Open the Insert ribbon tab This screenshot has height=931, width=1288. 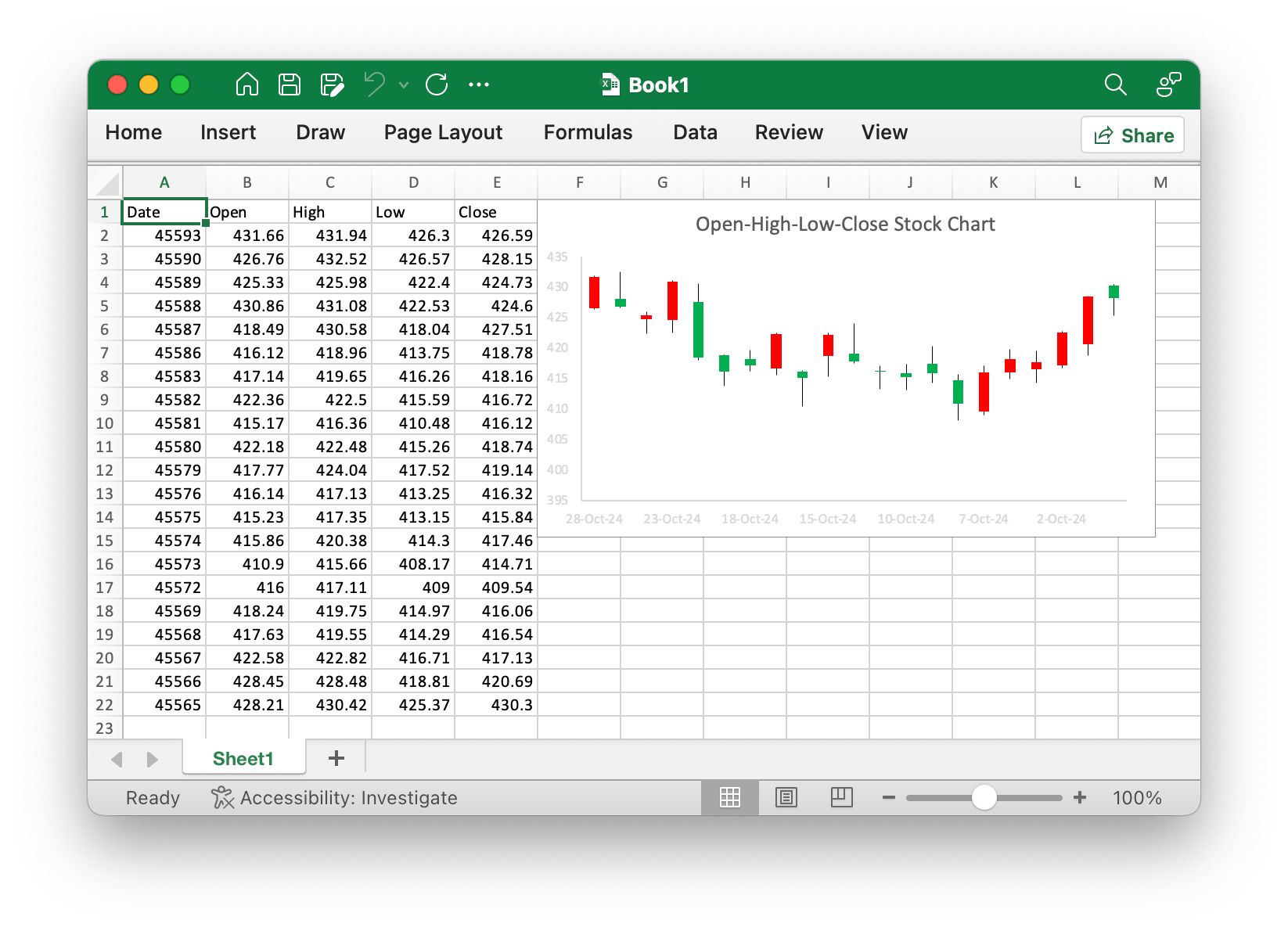coord(228,132)
